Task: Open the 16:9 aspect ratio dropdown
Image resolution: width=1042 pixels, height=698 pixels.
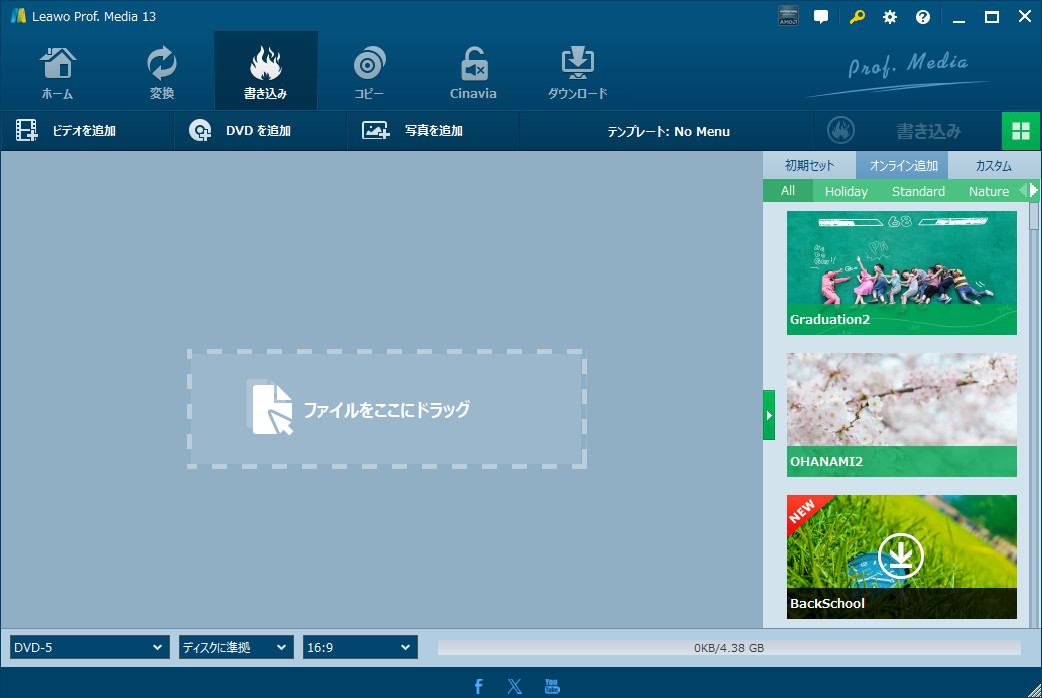Action: (x=360, y=647)
